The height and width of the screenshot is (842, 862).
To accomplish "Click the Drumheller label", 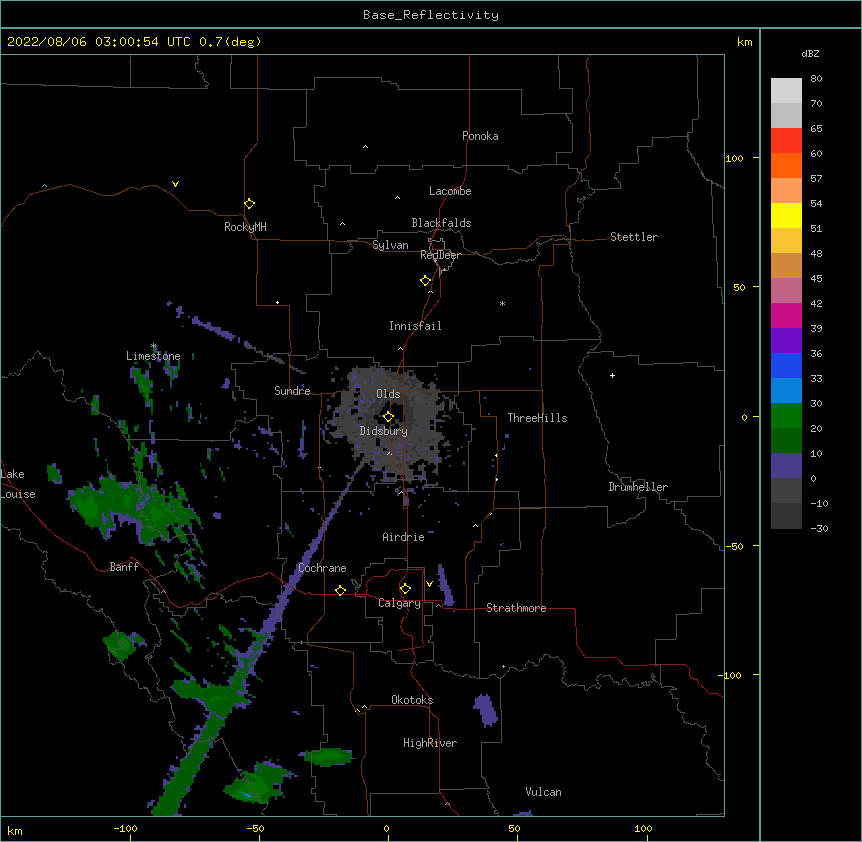I will point(638,487).
